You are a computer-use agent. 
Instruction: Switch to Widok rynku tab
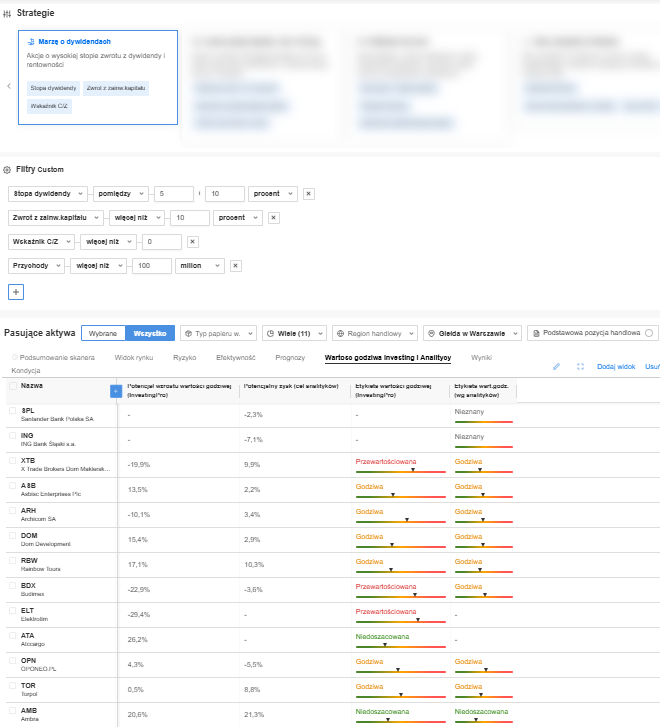point(134,357)
